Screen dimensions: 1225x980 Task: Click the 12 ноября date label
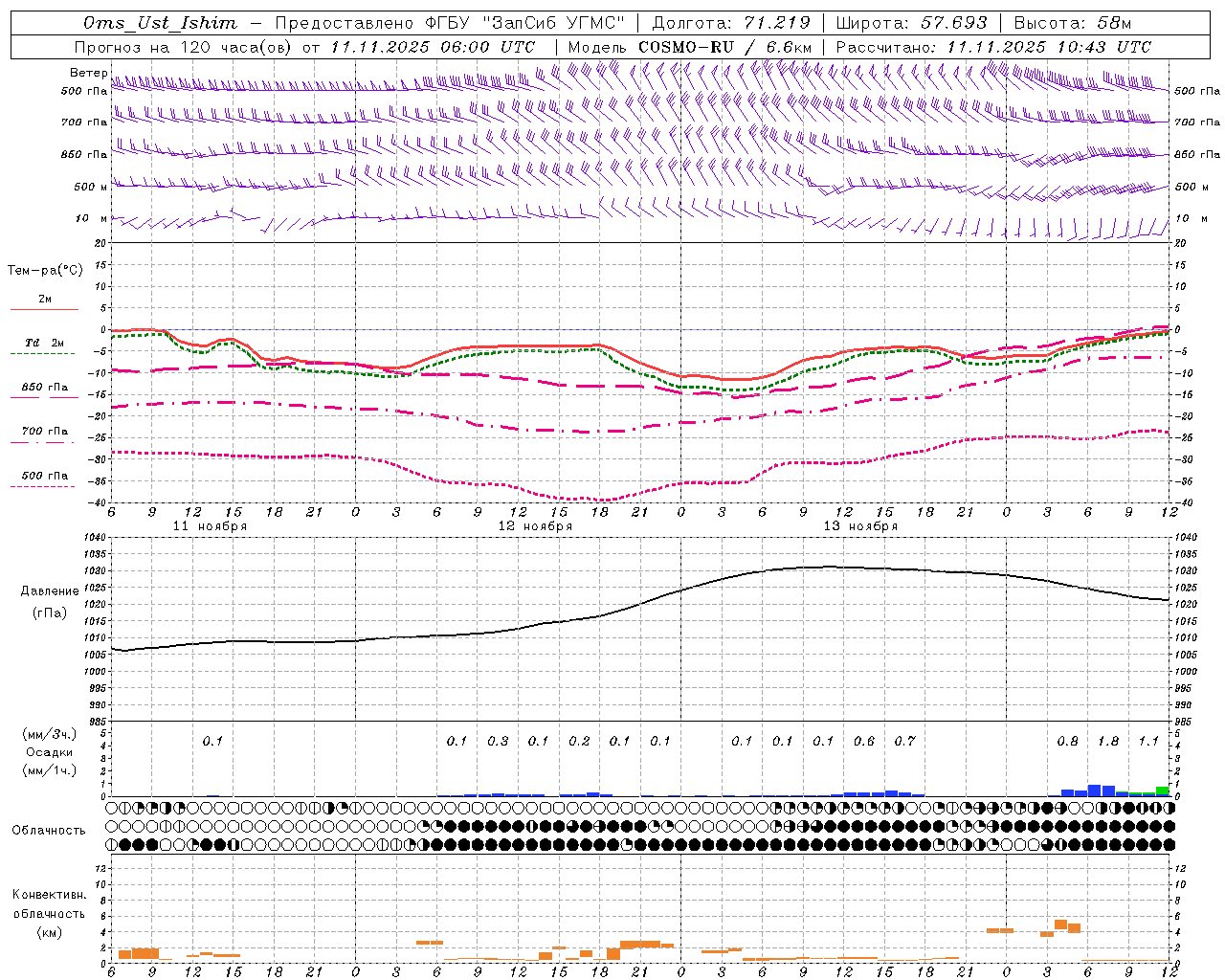tap(535, 526)
